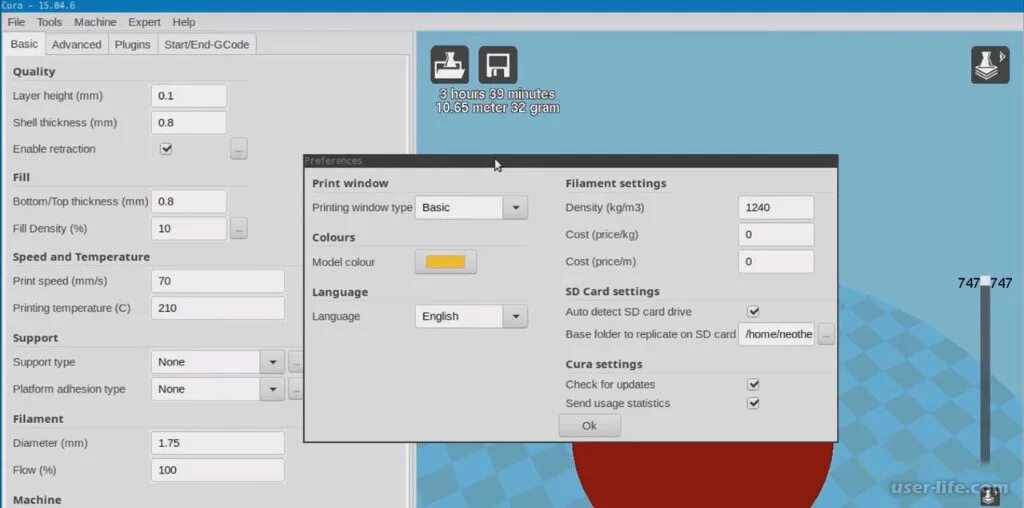Click the layer slider handle at 747
The width and height of the screenshot is (1024, 508).
(x=985, y=282)
